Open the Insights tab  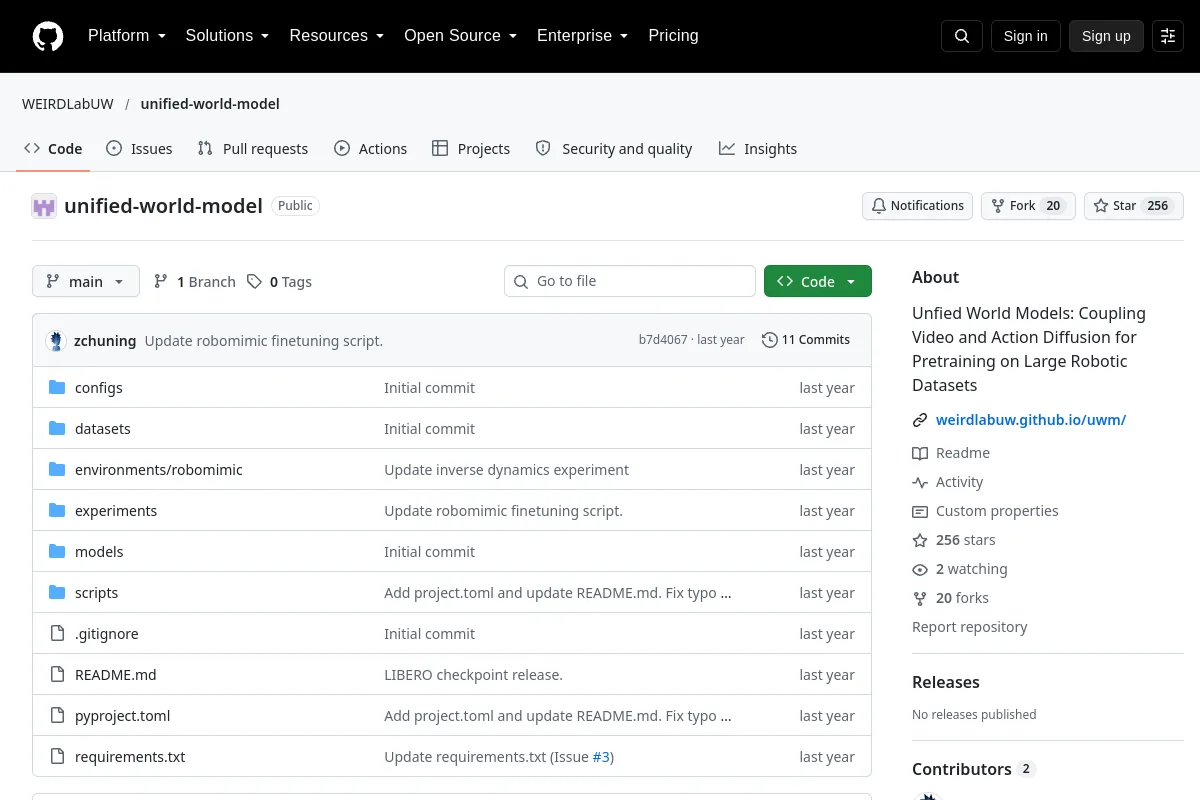758,149
